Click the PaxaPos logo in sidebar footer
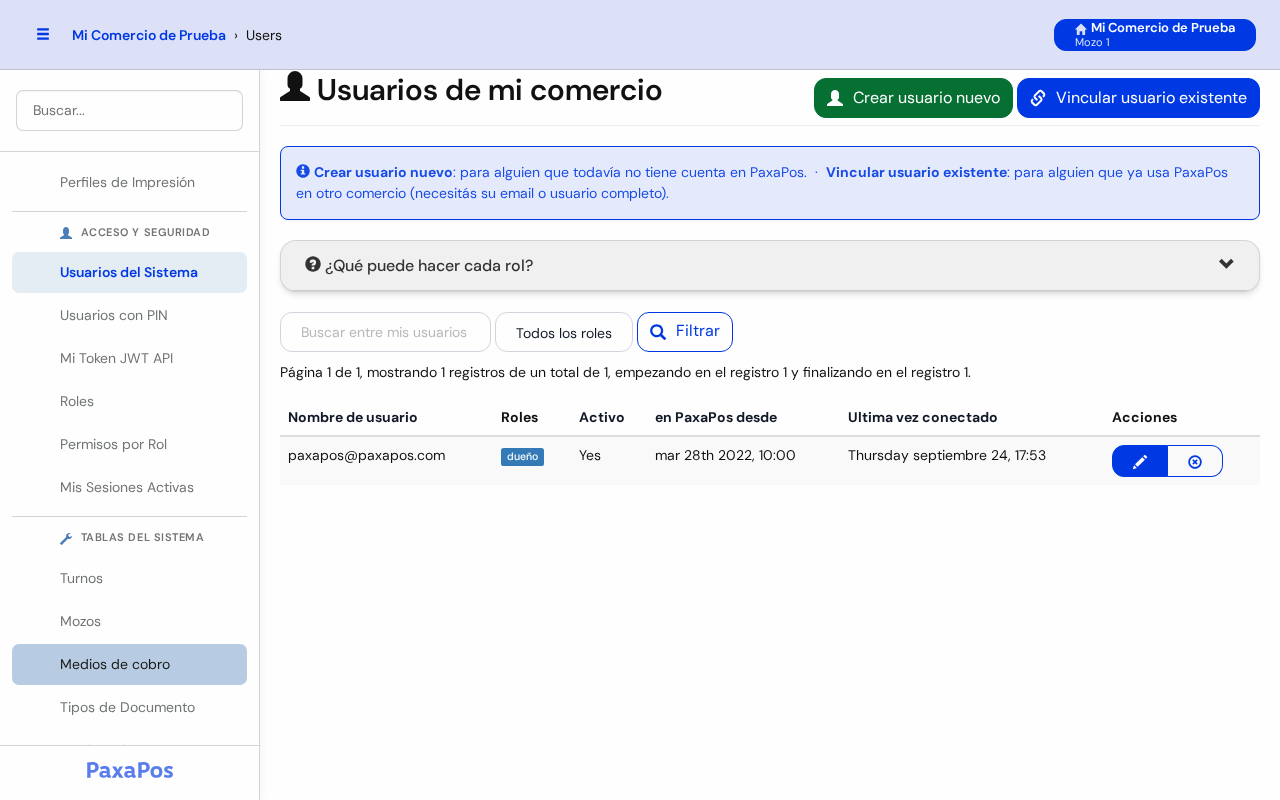 point(130,770)
